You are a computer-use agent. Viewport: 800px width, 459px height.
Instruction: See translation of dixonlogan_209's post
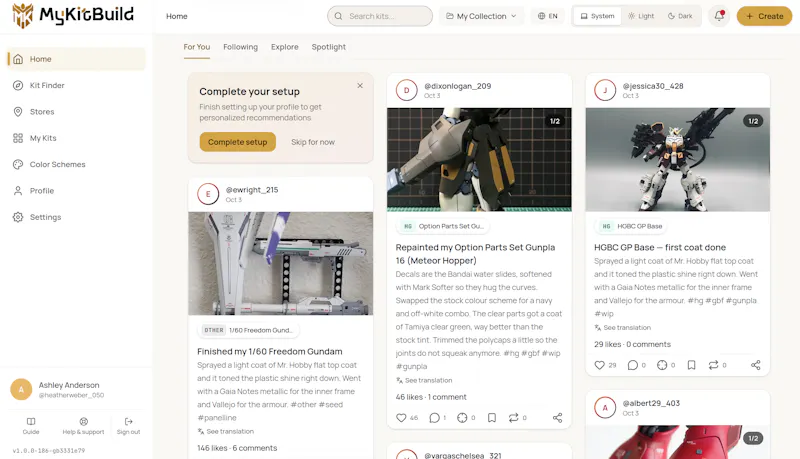pos(424,380)
